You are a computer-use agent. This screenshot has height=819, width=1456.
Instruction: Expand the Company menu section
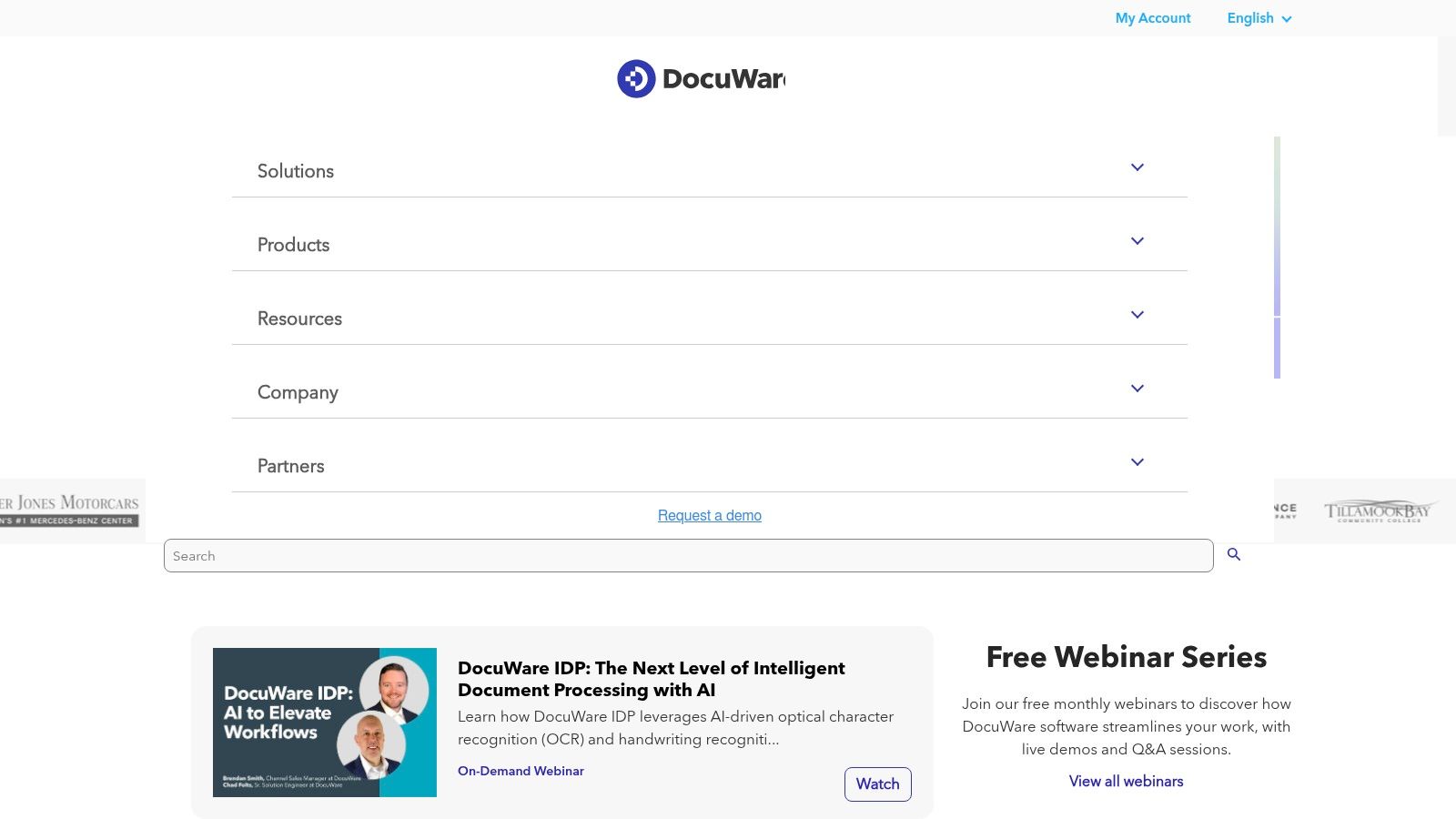[1137, 389]
